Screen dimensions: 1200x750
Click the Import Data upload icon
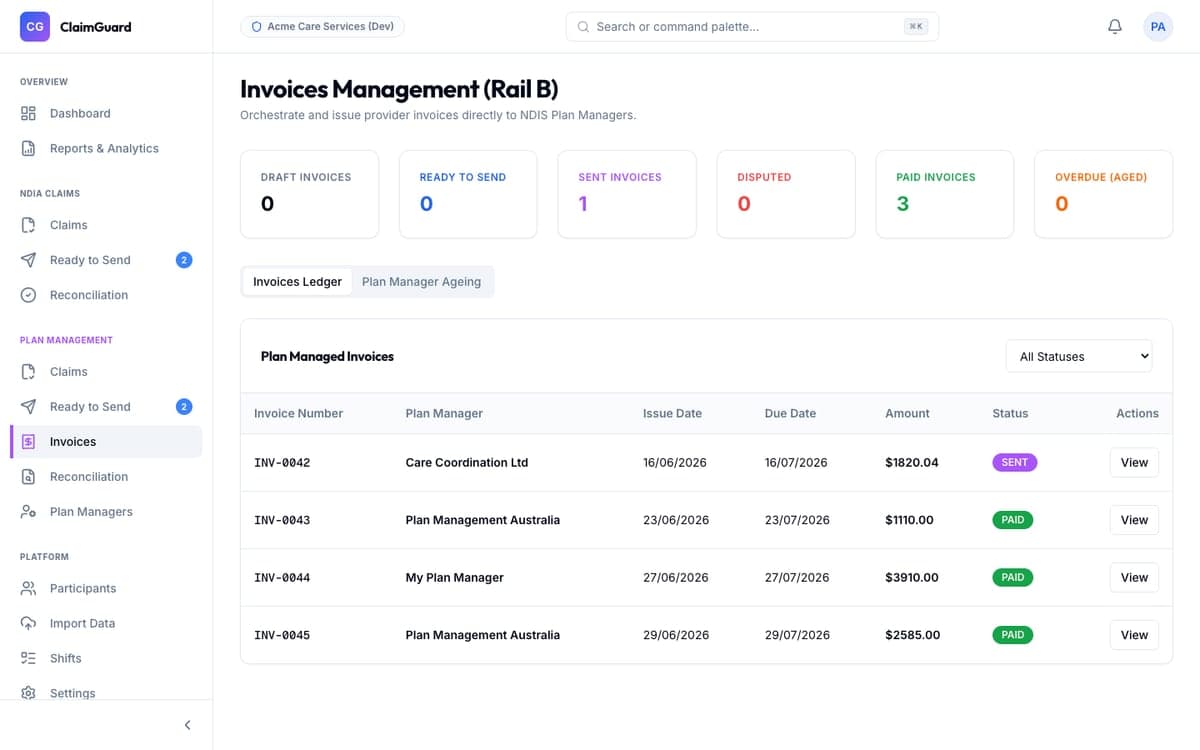(x=29, y=623)
